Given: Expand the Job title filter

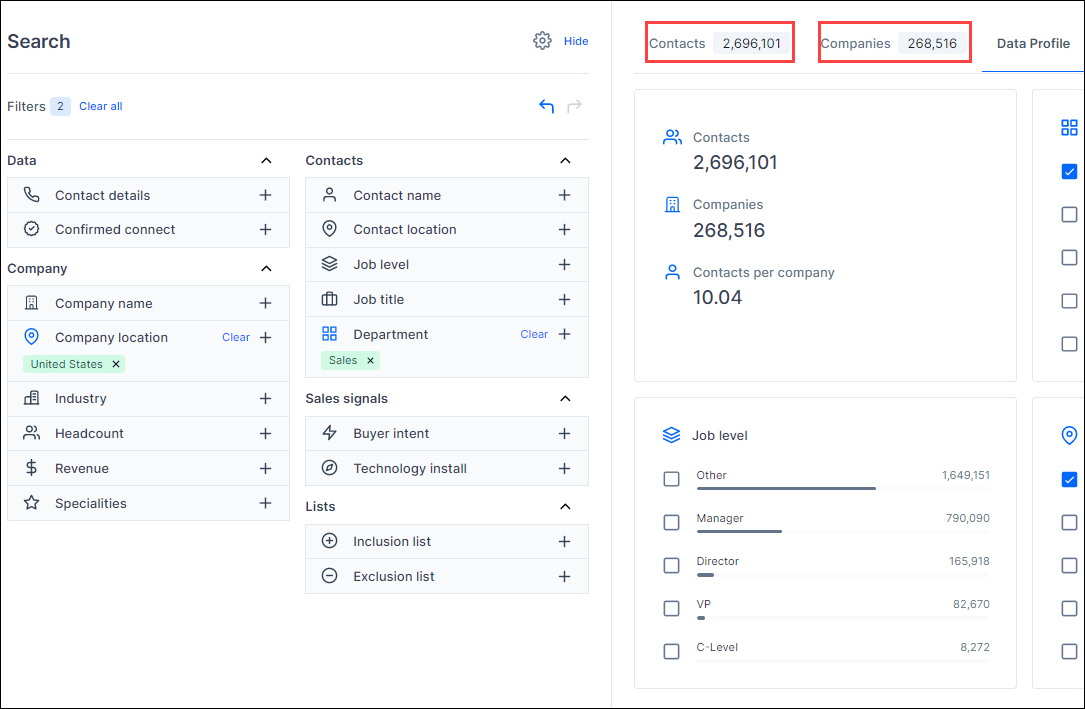Looking at the screenshot, I should point(564,300).
